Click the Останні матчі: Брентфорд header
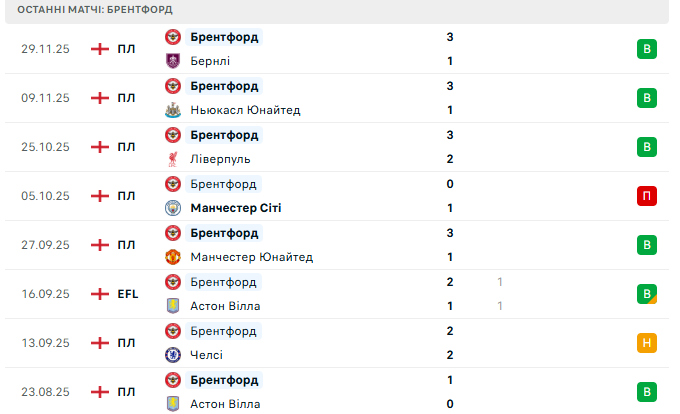This screenshot has height=414, width=680. point(95,9)
